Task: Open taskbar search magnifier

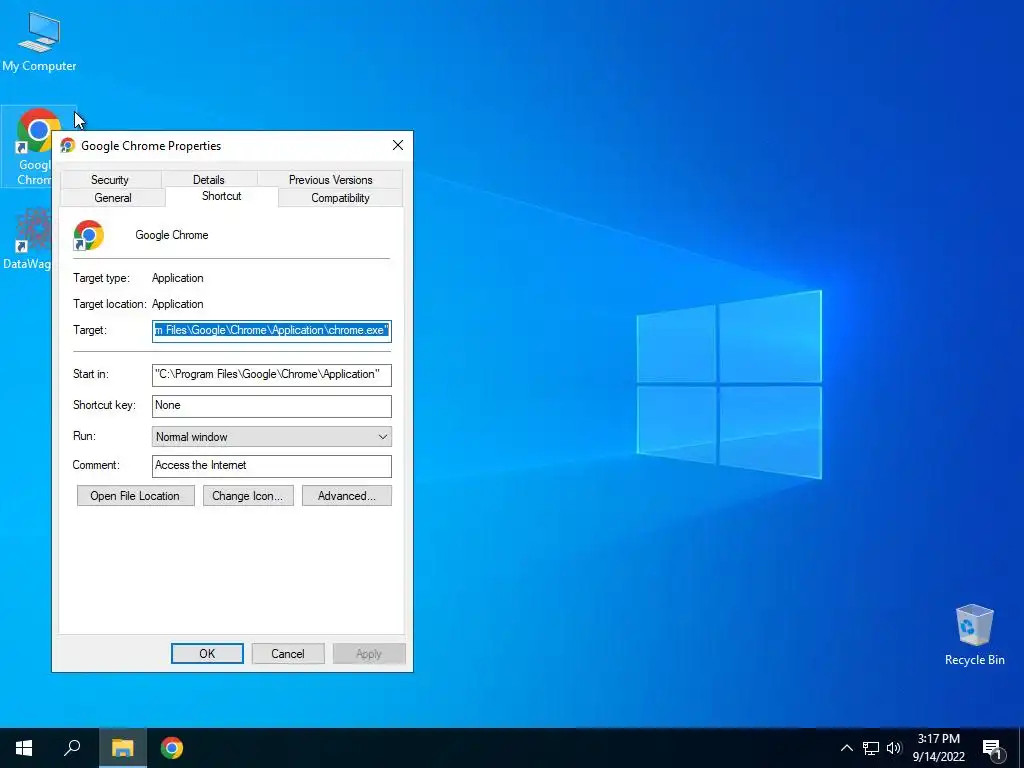Action: (x=72, y=748)
